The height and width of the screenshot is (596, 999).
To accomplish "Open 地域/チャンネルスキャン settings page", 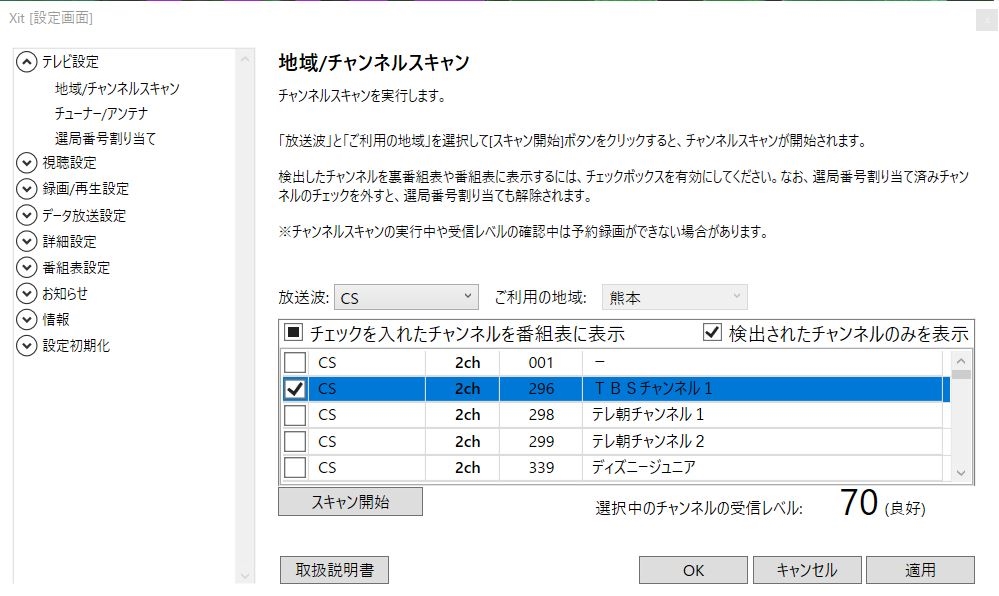I will click(x=117, y=88).
